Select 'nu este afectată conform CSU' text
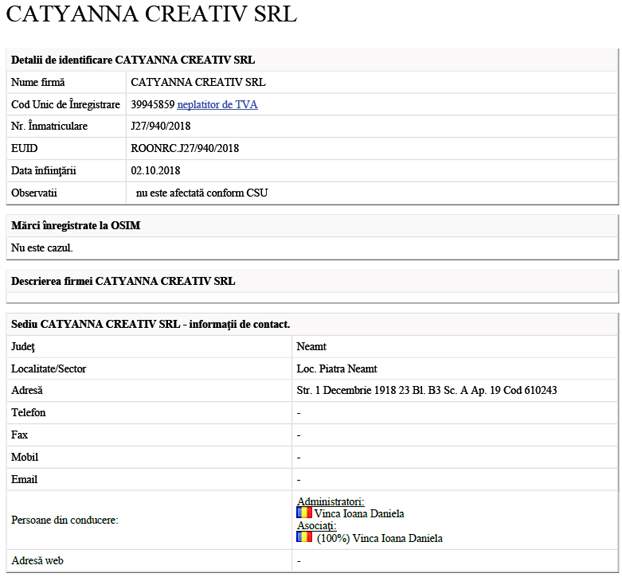The height and width of the screenshot is (577, 622). pos(202,193)
